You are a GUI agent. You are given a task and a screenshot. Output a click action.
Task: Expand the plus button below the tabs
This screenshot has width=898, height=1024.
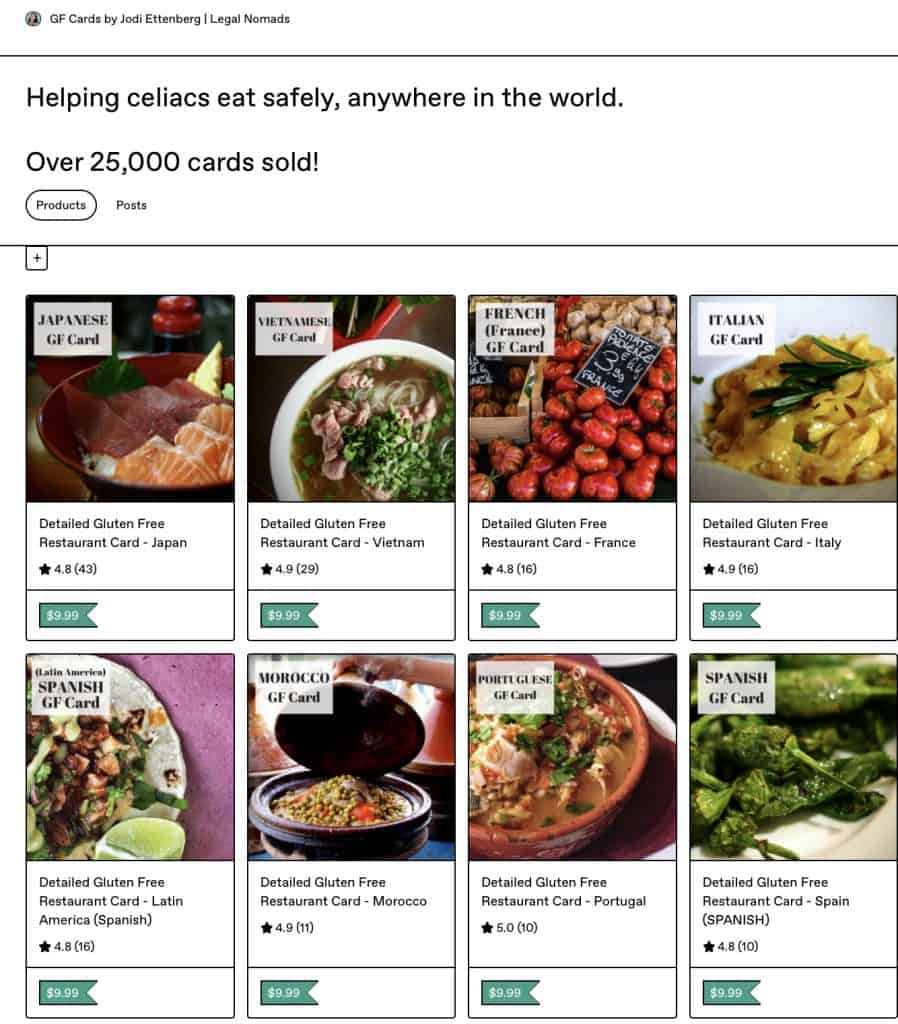(37, 257)
